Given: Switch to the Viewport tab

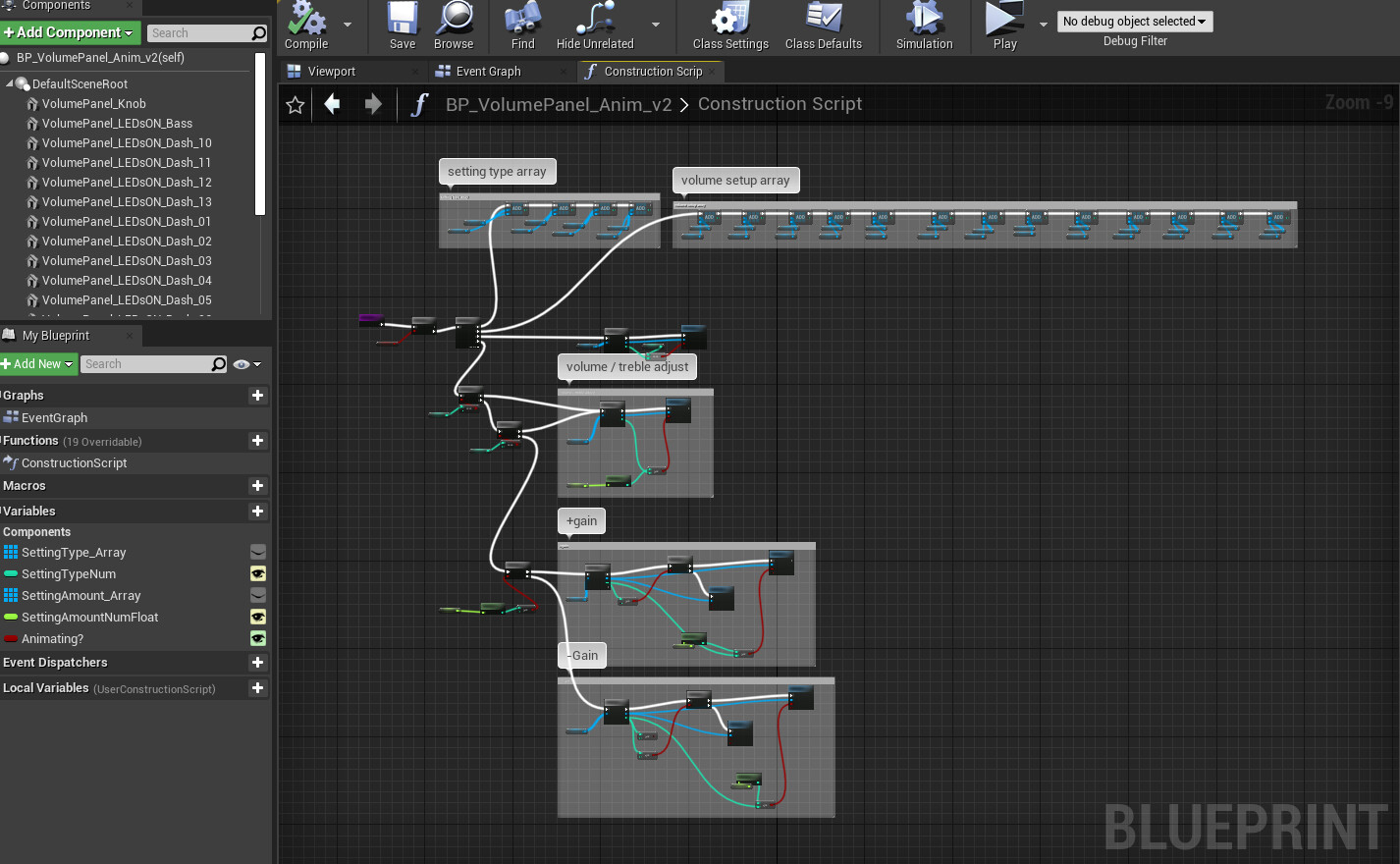Looking at the screenshot, I should coord(331,72).
